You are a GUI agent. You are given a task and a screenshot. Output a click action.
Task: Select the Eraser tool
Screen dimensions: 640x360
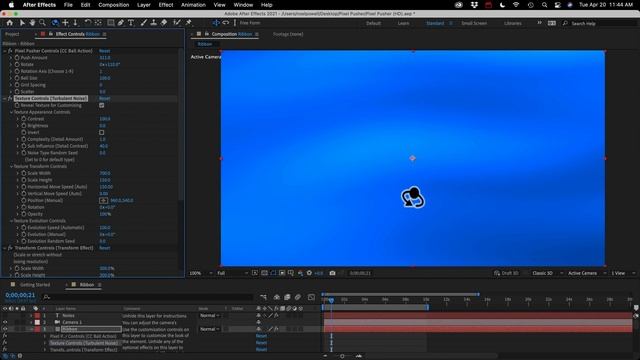coord(164,23)
